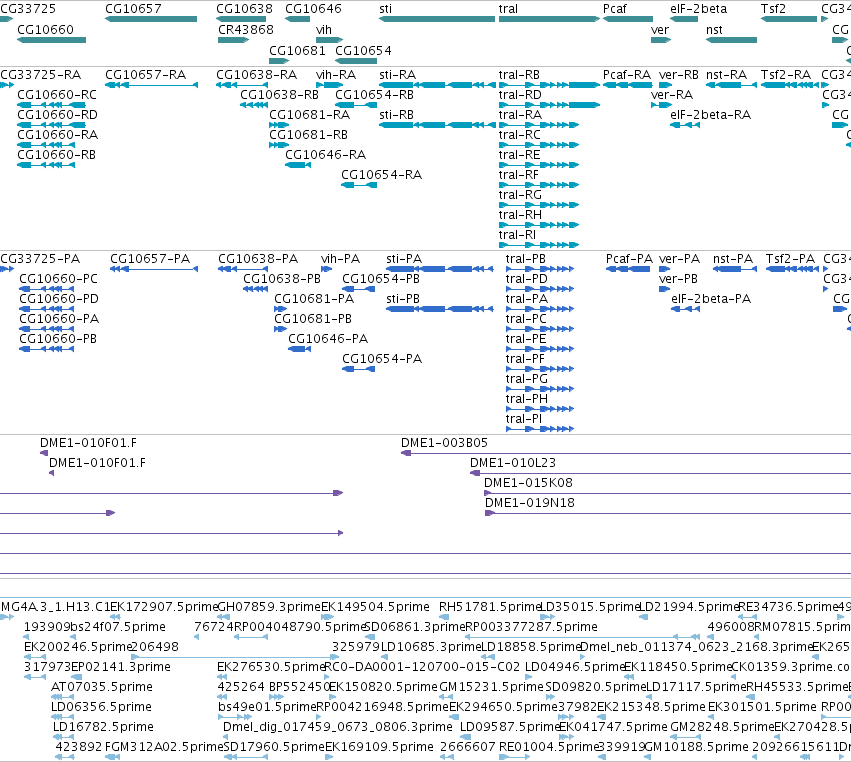
Task: Select the CG10660-PC protein feature
Action: (x=47, y=289)
